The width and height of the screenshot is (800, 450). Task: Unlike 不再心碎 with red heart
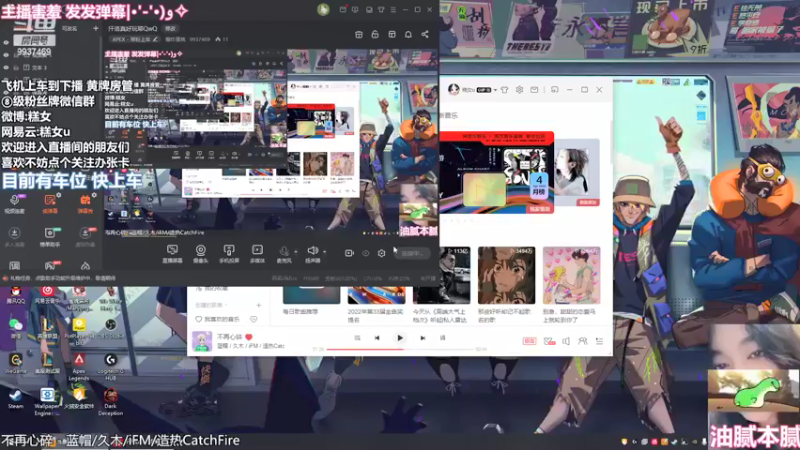pos(249,337)
